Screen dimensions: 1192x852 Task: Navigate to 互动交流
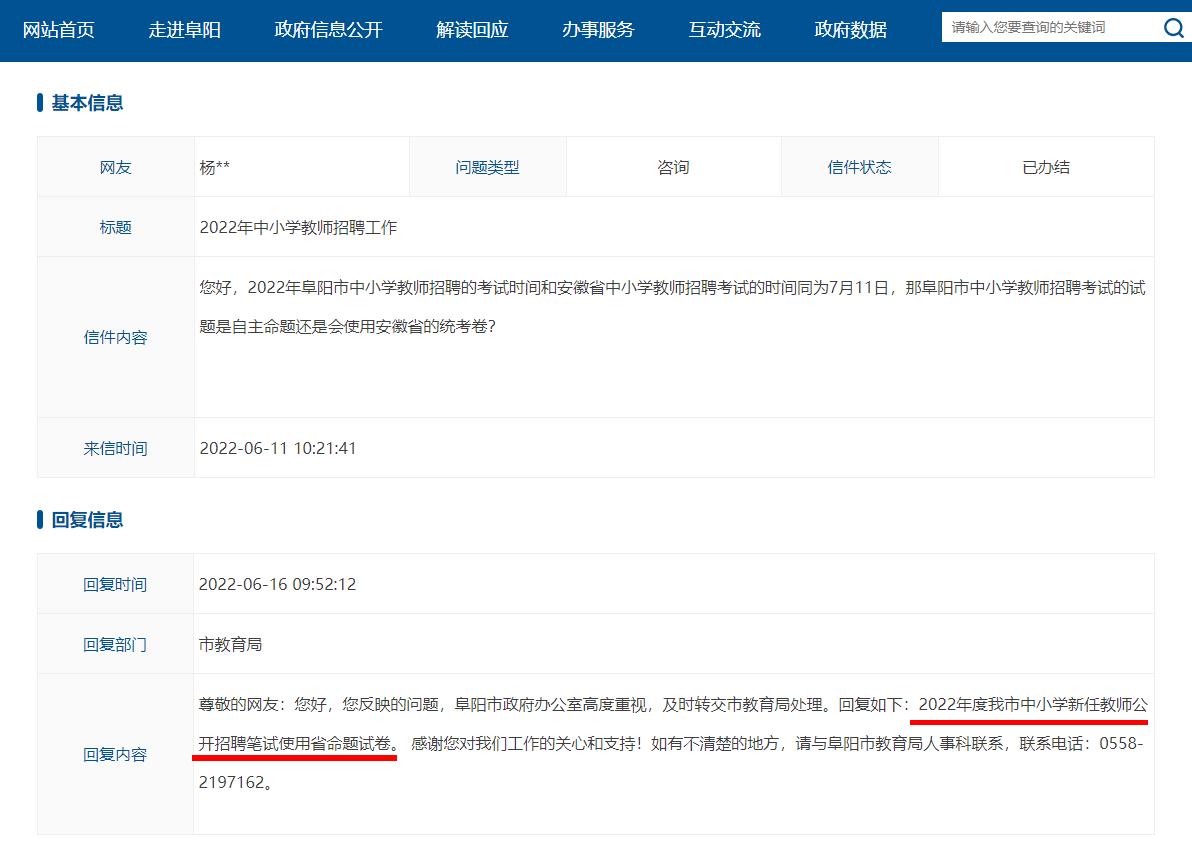pyautogui.click(x=724, y=30)
